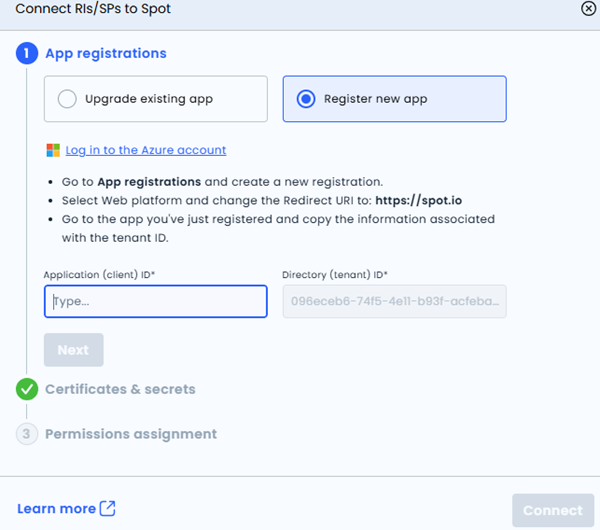Click the Directory (tenant) ID field
Screen dimensions: 600x530
coord(394,301)
